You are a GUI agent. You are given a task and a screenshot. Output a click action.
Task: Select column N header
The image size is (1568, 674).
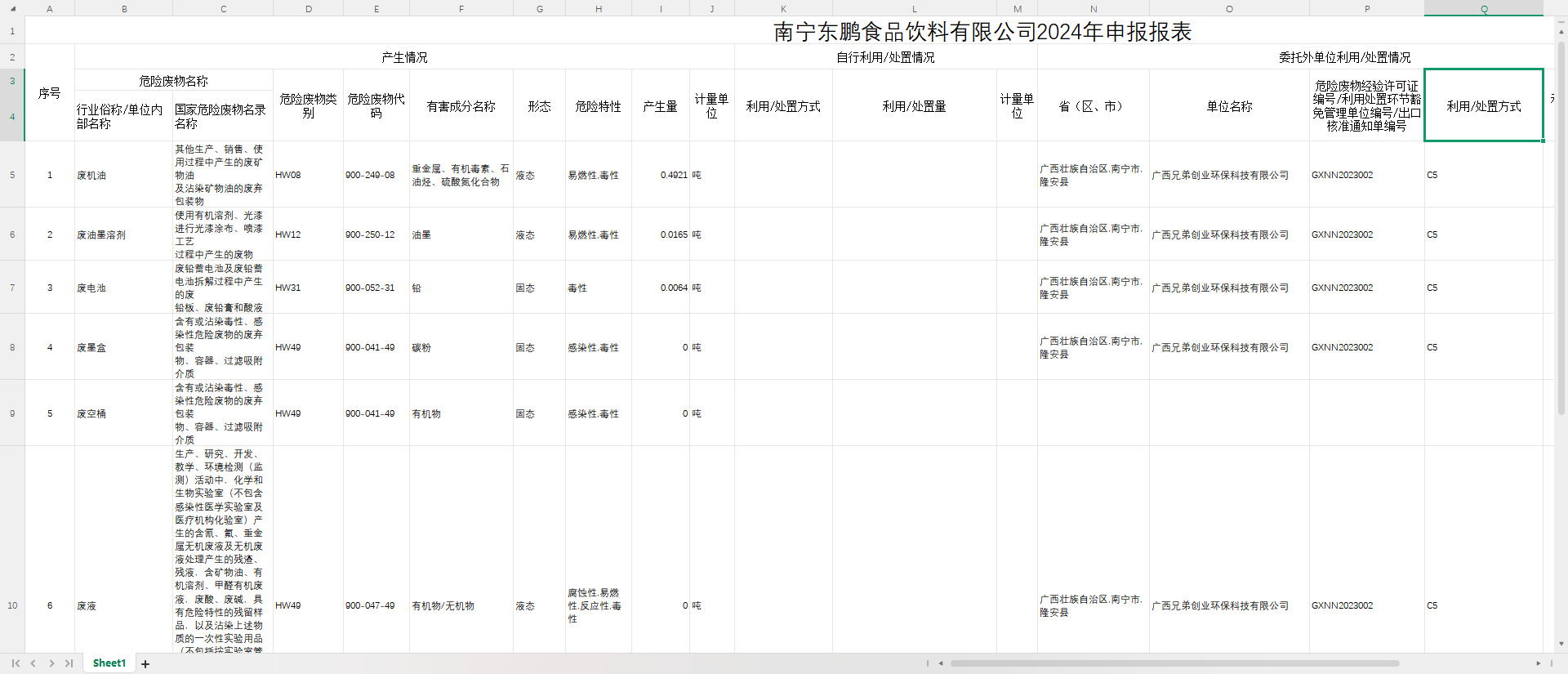click(1093, 9)
